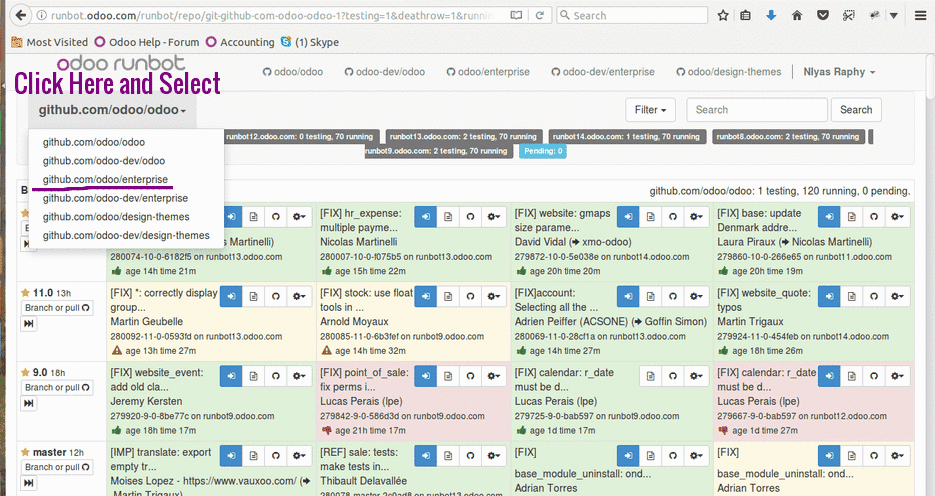Choose github.com/odoo/enterprise in dropdown list

click(105, 179)
